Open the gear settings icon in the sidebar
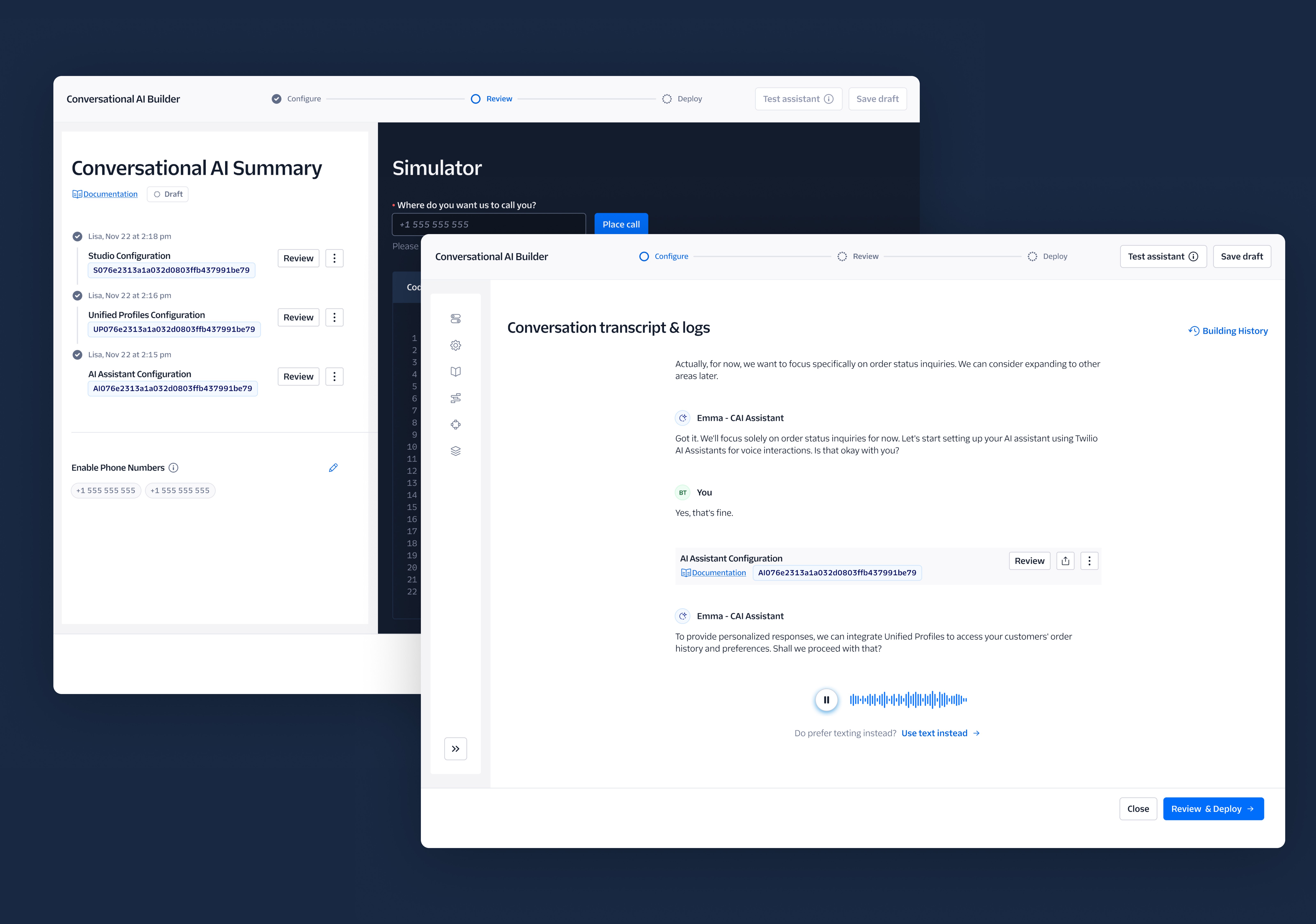 point(456,345)
